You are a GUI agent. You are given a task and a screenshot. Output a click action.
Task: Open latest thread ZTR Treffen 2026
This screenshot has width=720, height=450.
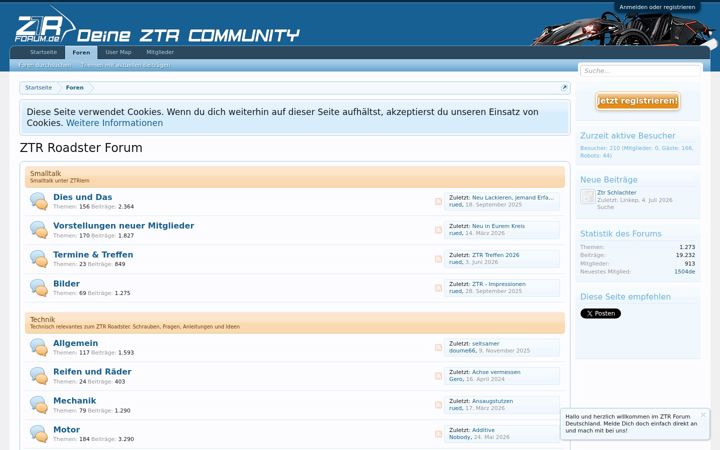click(495, 255)
